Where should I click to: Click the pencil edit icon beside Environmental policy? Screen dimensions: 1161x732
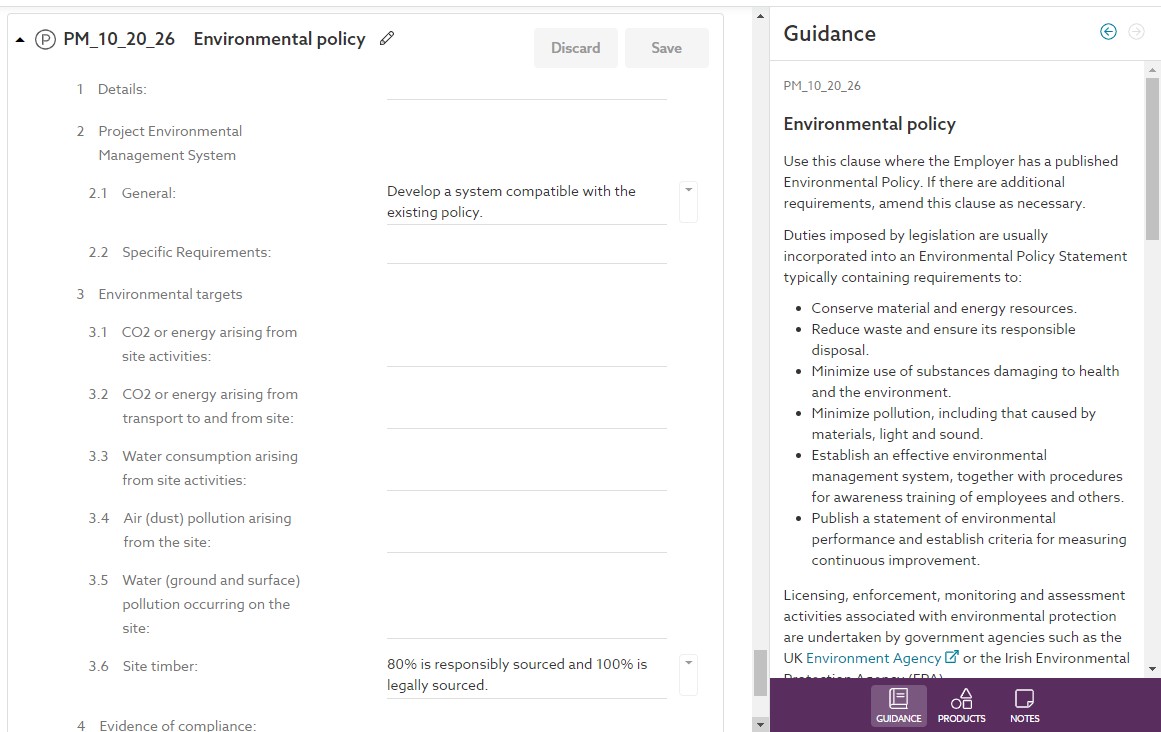coord(388,39)
